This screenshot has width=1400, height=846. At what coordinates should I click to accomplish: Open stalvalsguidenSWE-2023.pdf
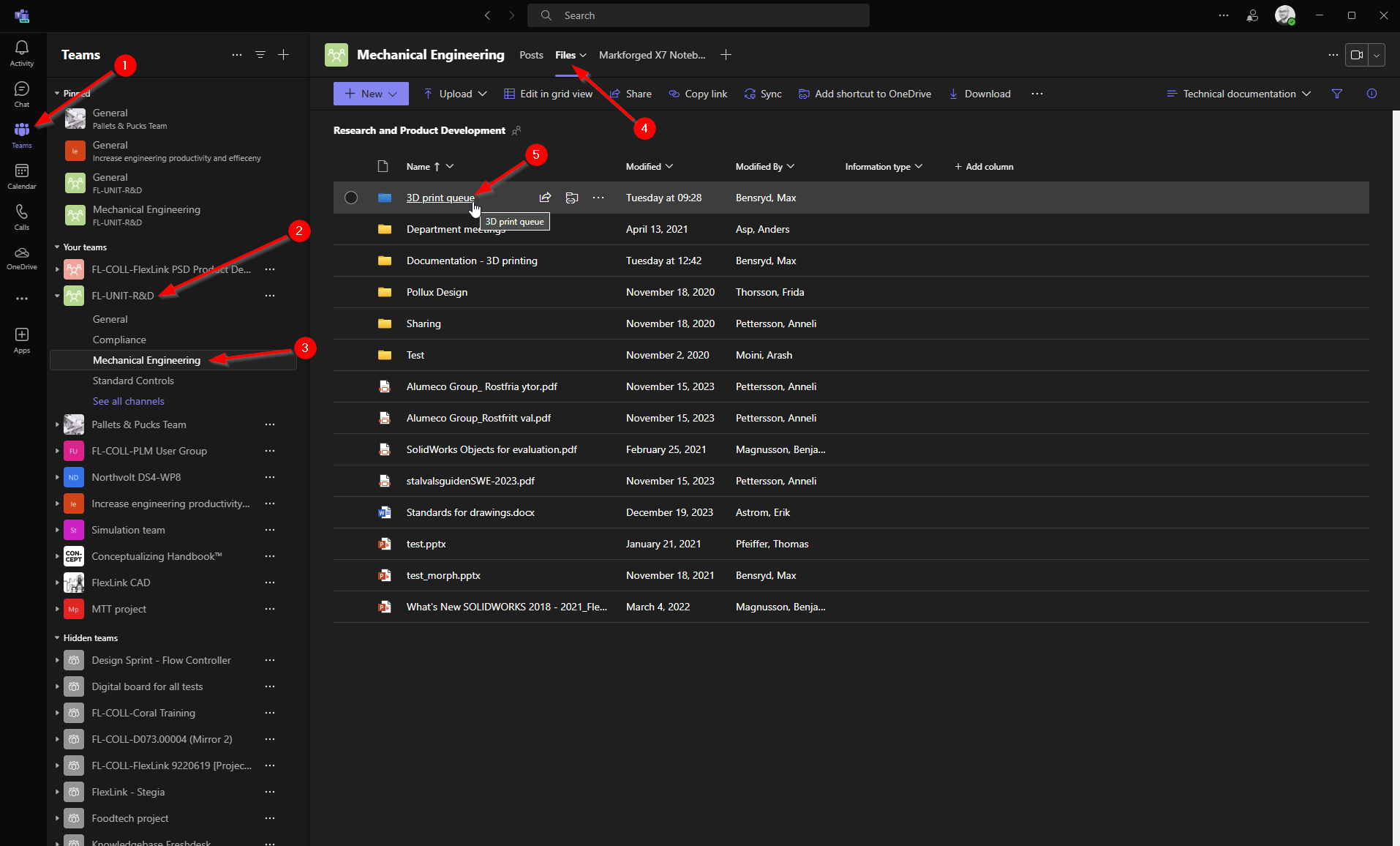coord(470,481)
